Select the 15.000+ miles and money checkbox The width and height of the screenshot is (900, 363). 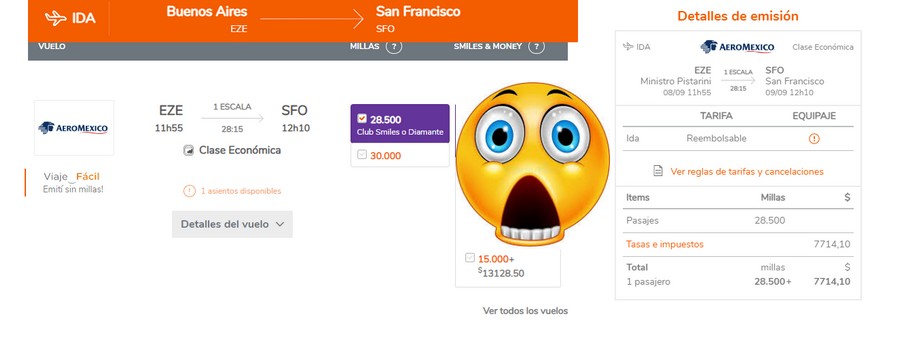coord(470,258)
